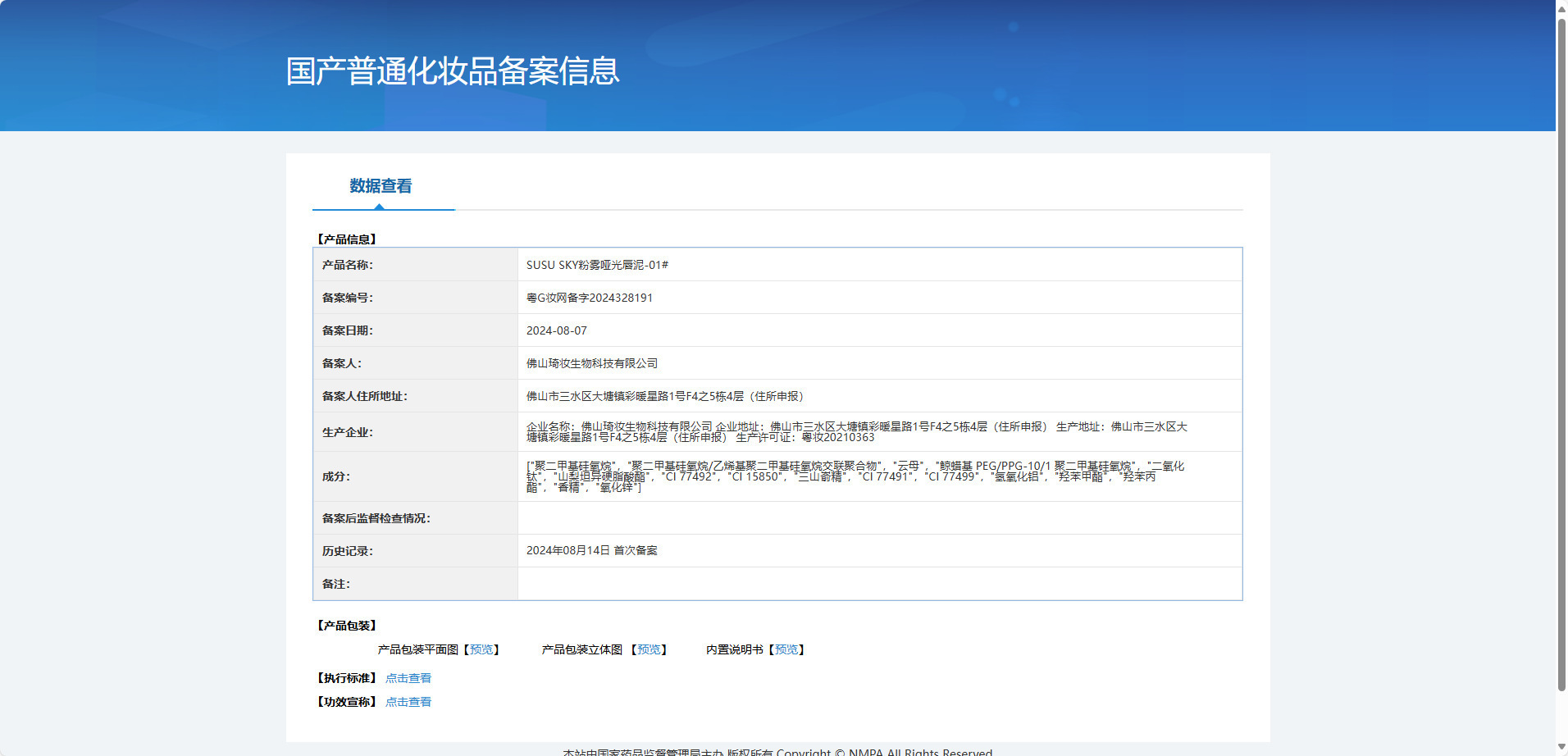1568x756 pixels.
Task: Click the 备注 row label
Action: 335,584
